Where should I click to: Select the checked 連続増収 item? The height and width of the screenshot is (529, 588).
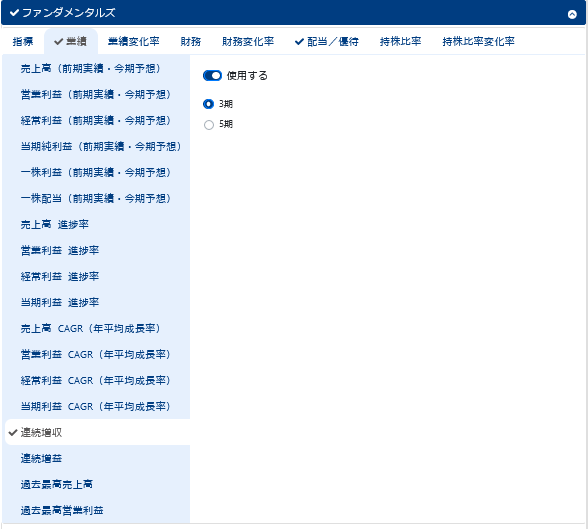coord(98,432)
